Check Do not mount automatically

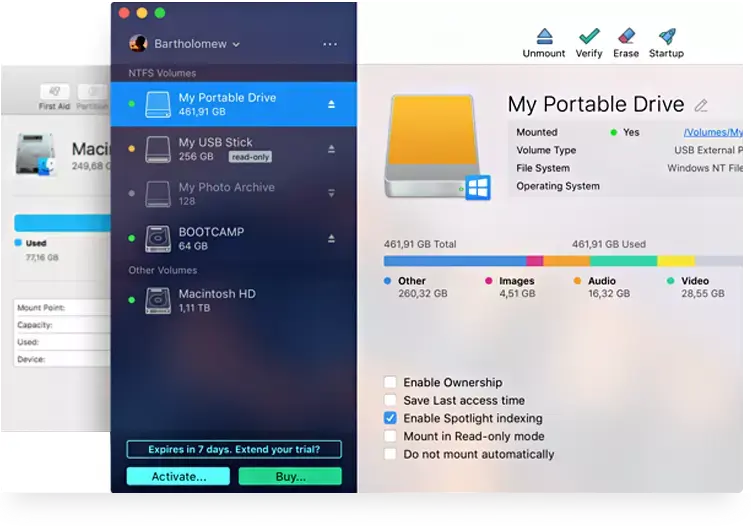[390, 454]
